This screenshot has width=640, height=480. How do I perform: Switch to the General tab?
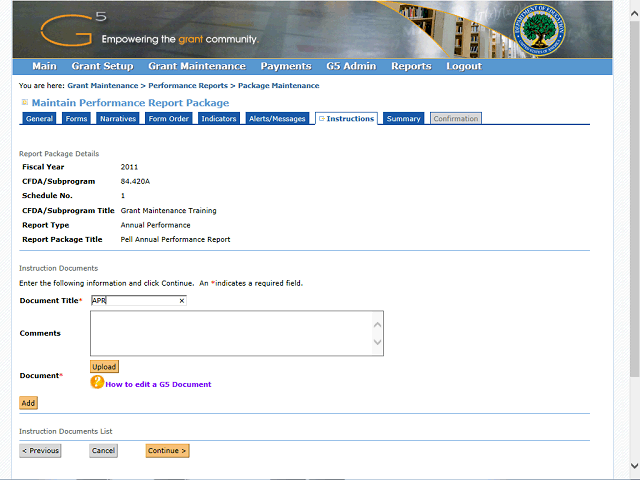[39, 118]
